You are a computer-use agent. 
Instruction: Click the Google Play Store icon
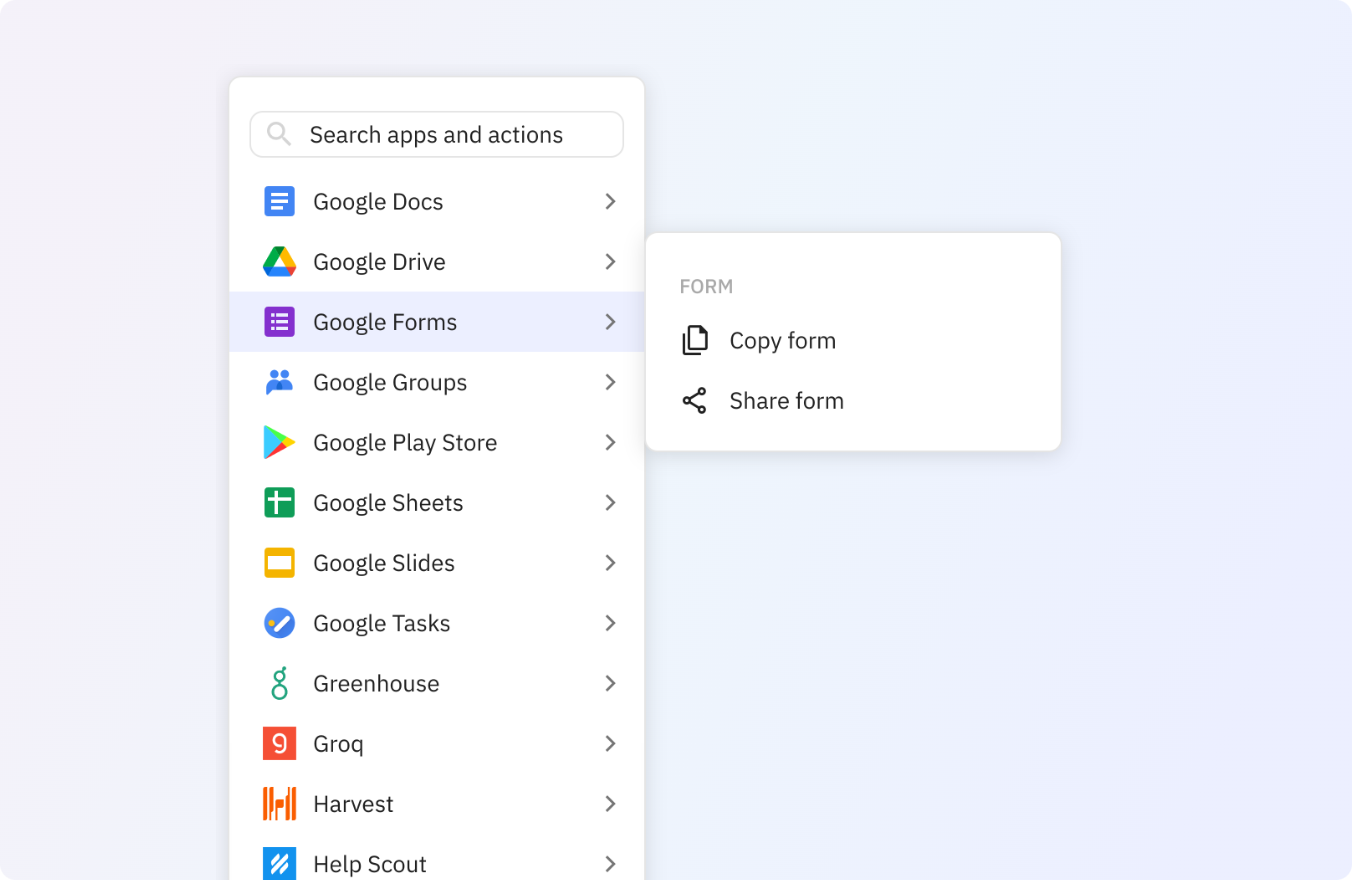279,442
